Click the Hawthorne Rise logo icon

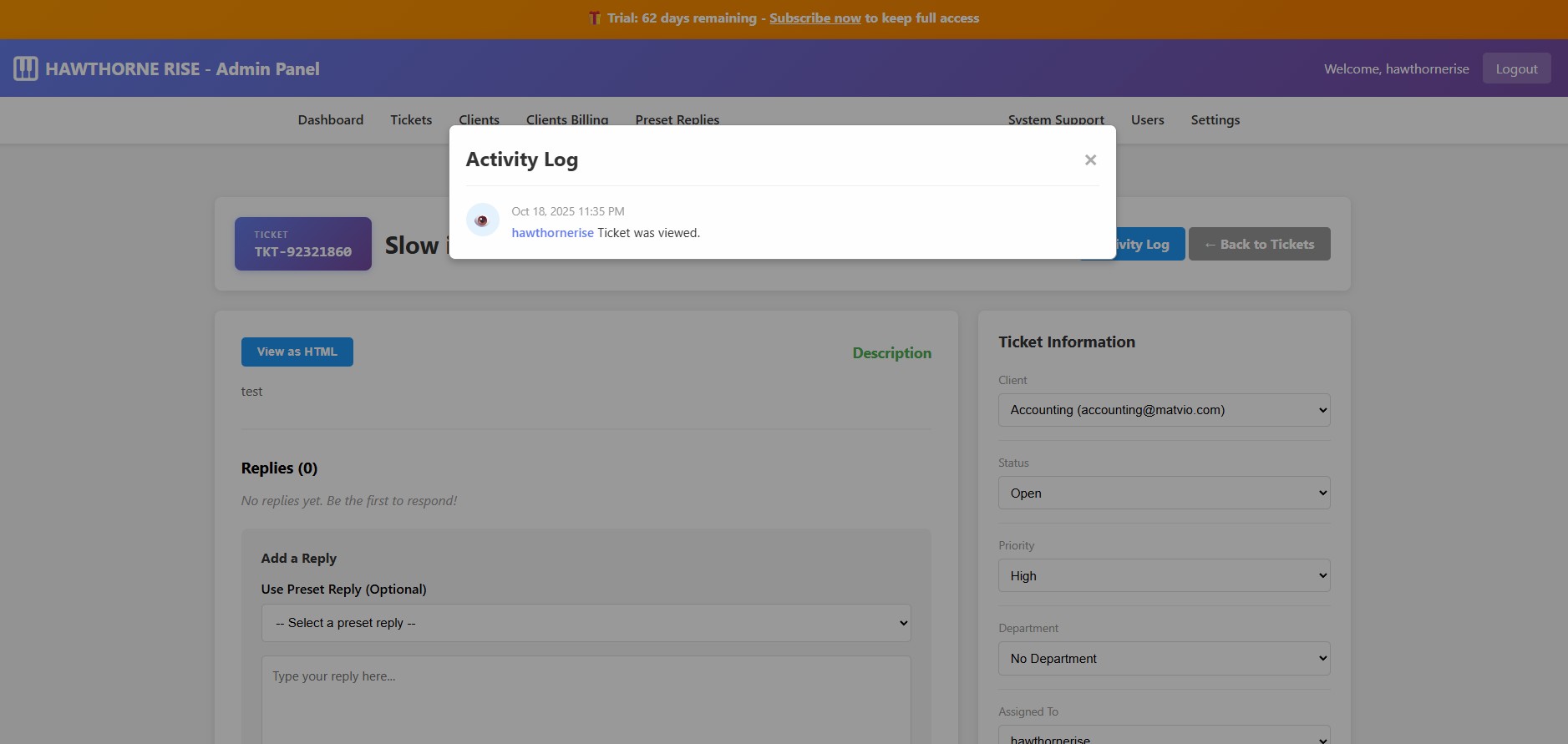[x=26, y=68]
